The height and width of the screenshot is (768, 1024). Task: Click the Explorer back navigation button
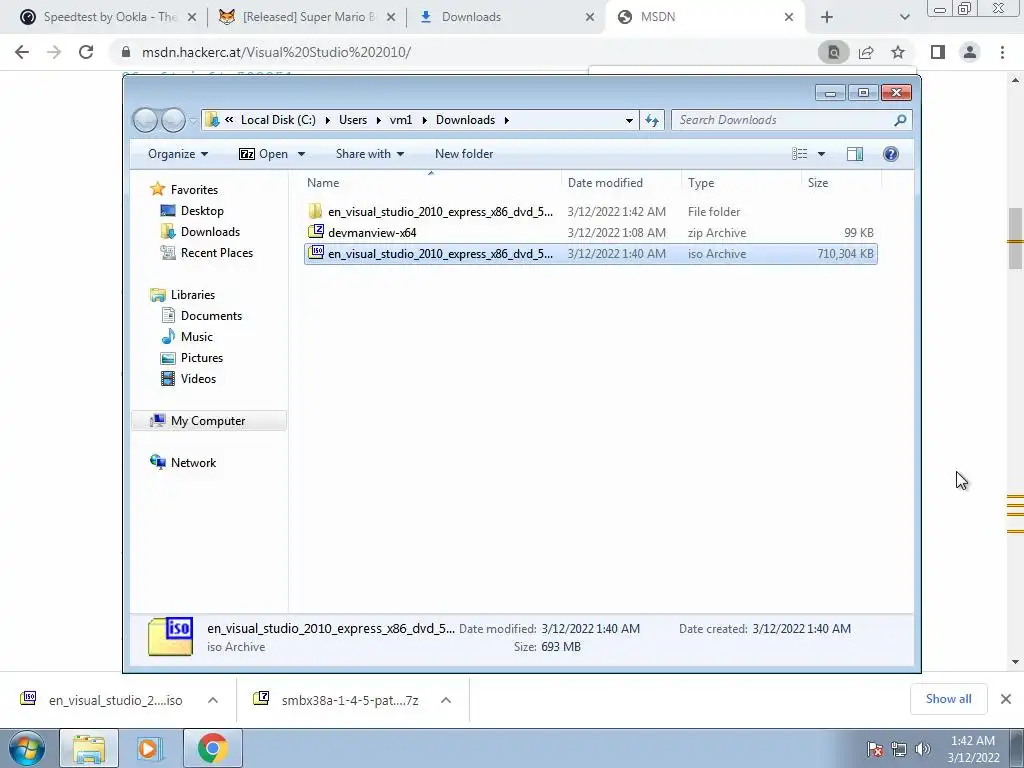(145, 120)
